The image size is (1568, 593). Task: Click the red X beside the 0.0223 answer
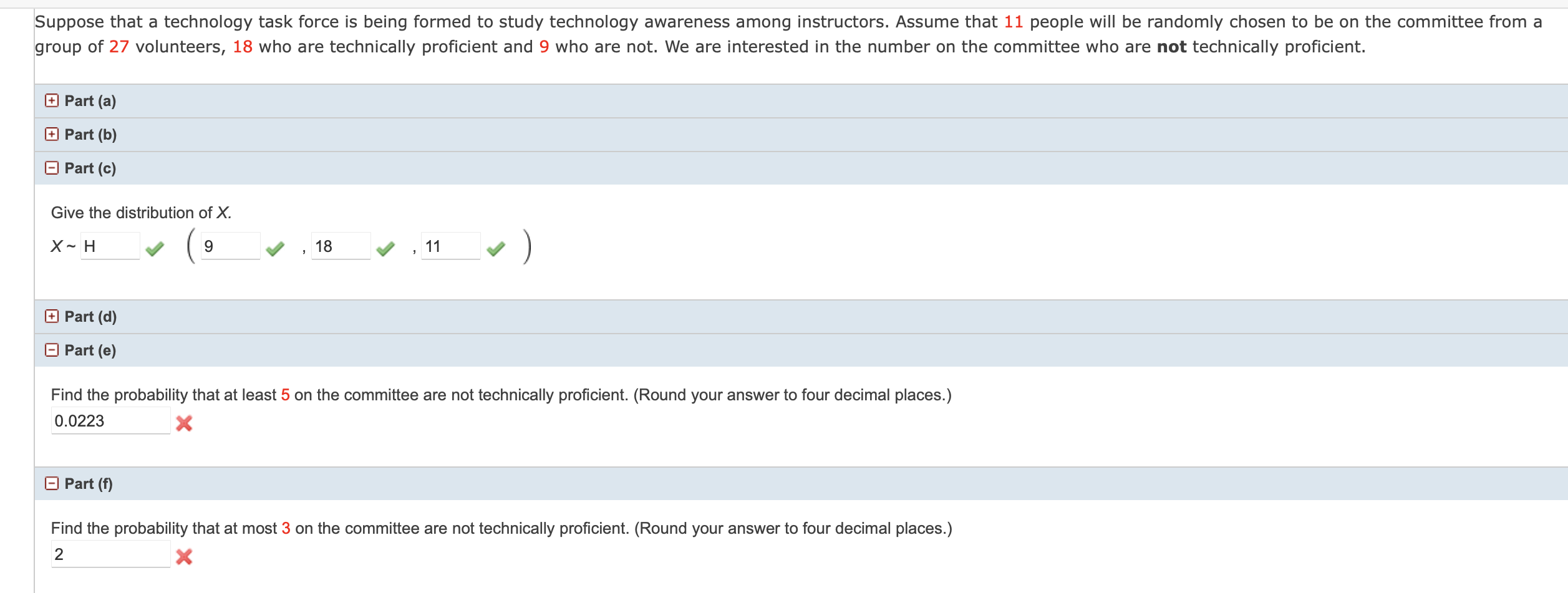coord(185,423)
